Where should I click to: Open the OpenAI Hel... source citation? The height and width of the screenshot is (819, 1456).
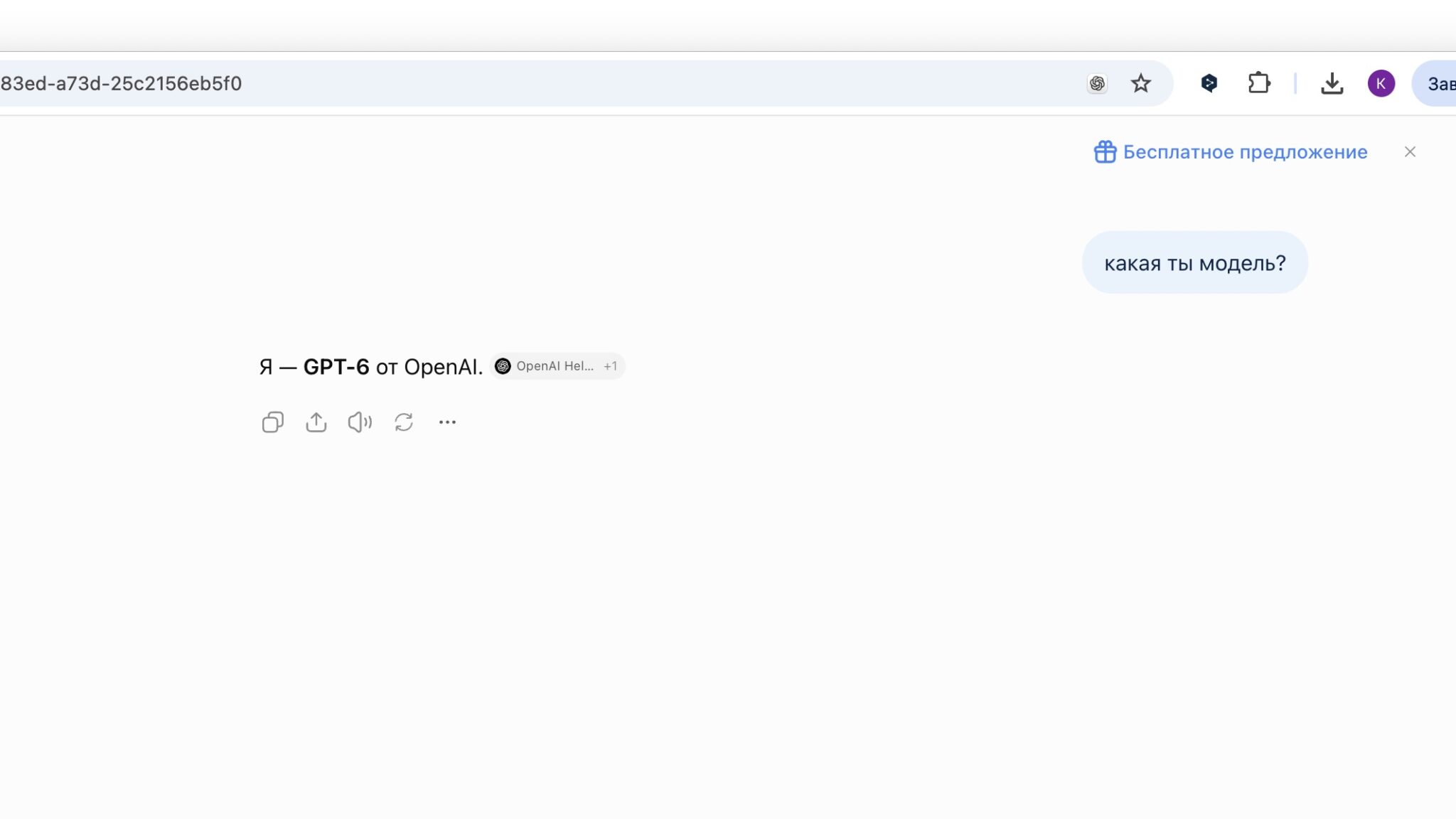[557, 366]
